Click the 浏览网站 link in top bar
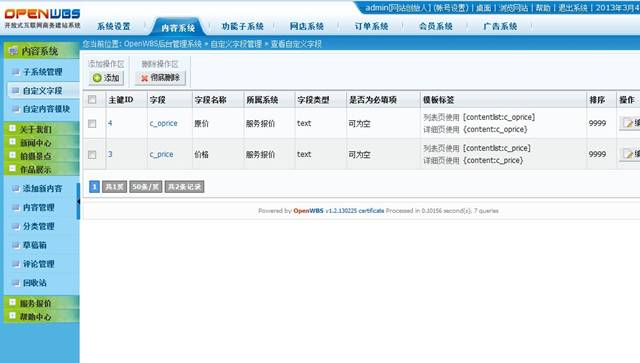This screenshot has height=363, width=640. pos(513,8)
